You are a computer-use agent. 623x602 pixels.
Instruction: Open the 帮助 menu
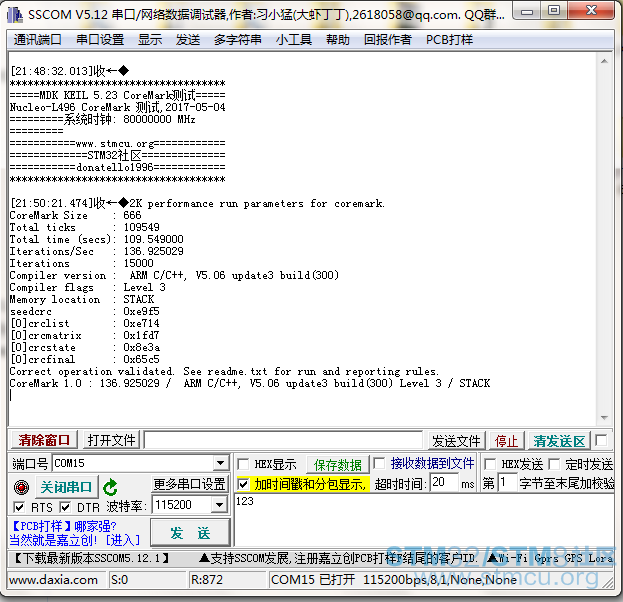click(338, 40)
